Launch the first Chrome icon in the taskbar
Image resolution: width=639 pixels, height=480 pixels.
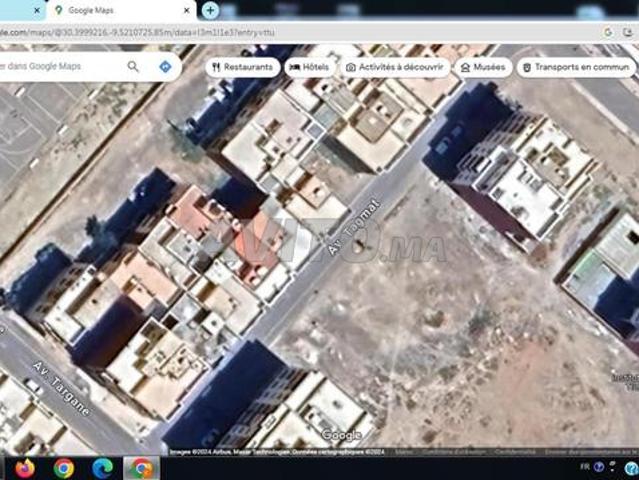pyautogui.click(x=64, y=469)
